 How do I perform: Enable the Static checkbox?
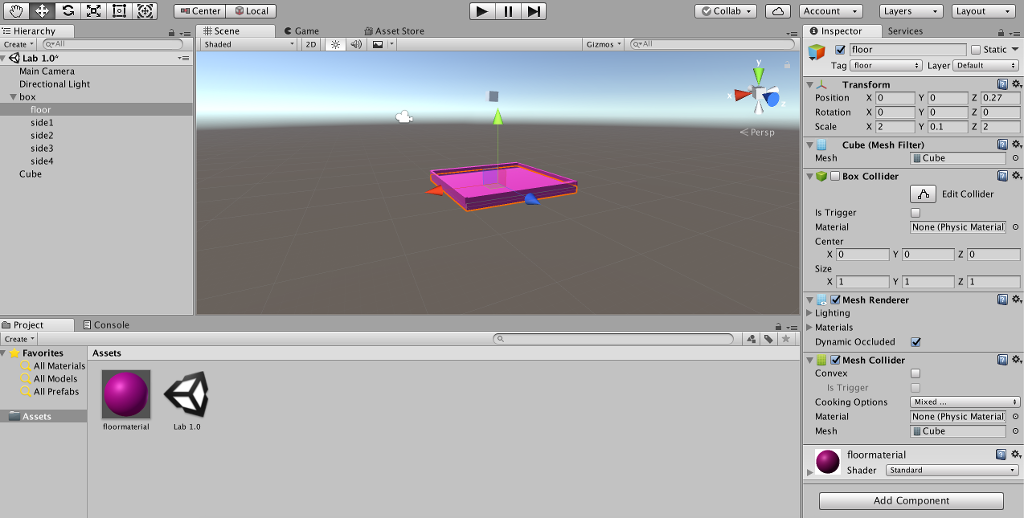point(976,50)
